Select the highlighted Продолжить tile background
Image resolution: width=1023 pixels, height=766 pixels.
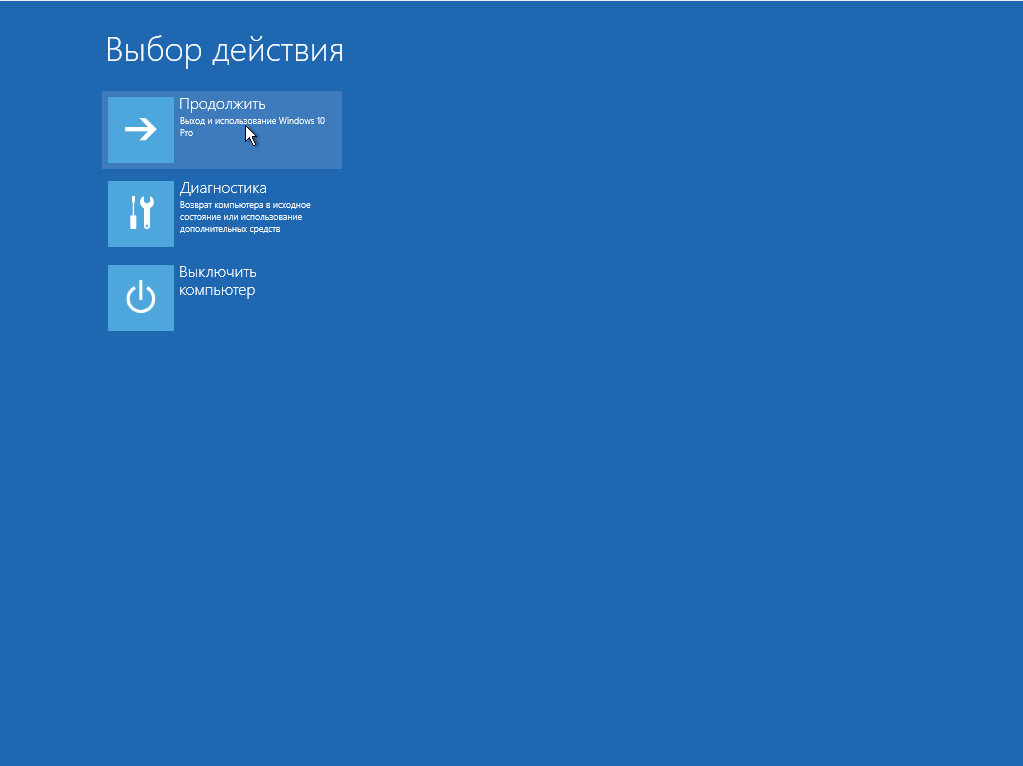(222, 130)
